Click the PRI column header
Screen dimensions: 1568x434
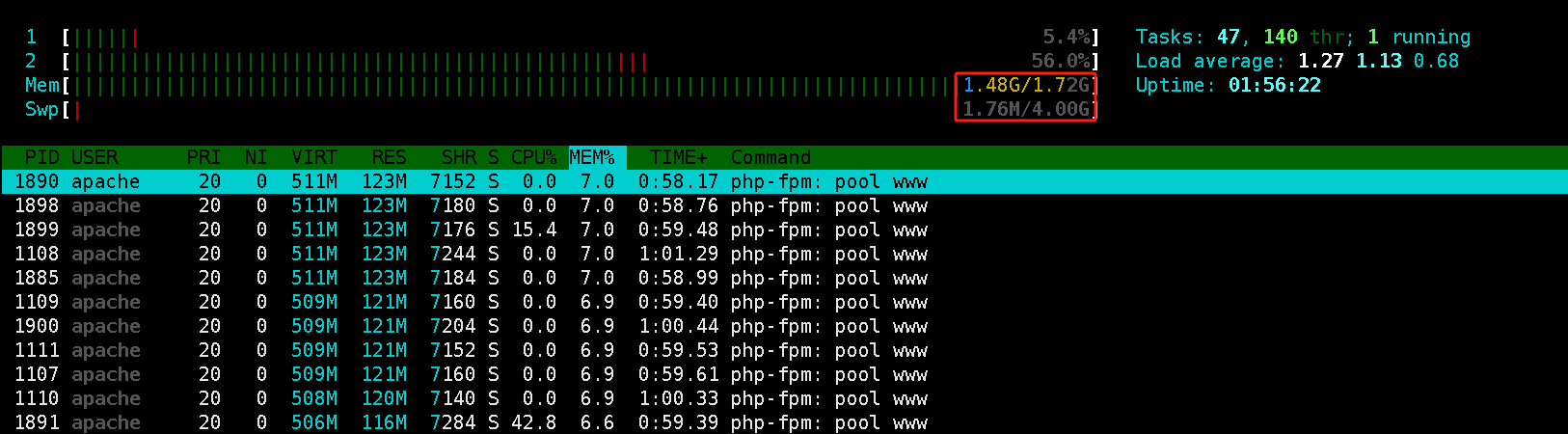[203, 157]
